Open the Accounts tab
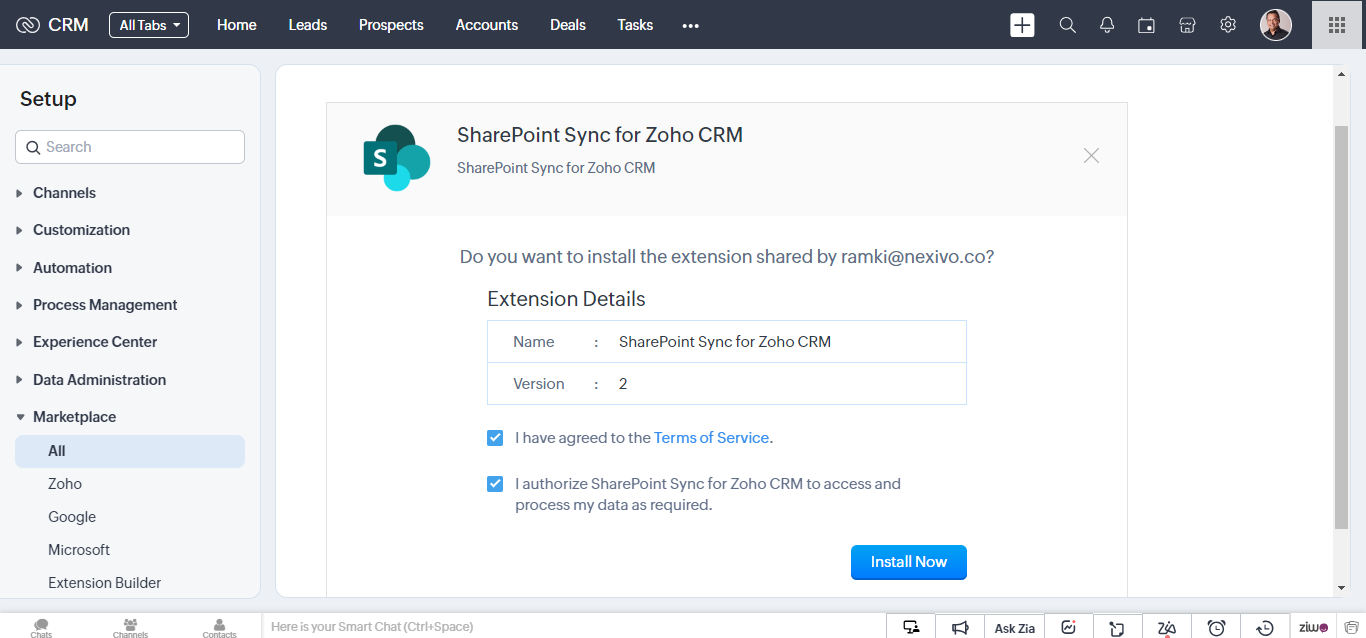Screen dimensions: 1366x638 (487, 25)
